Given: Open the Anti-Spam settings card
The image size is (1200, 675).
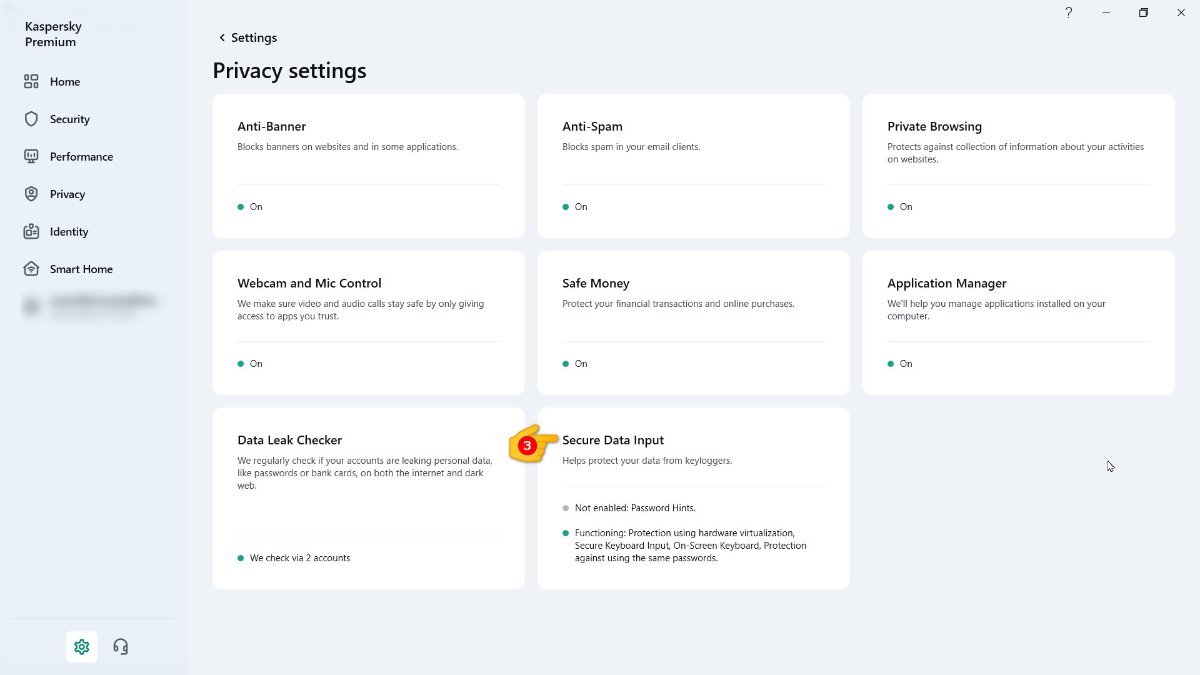Looking at the screenshot, I should coord(693,166).
